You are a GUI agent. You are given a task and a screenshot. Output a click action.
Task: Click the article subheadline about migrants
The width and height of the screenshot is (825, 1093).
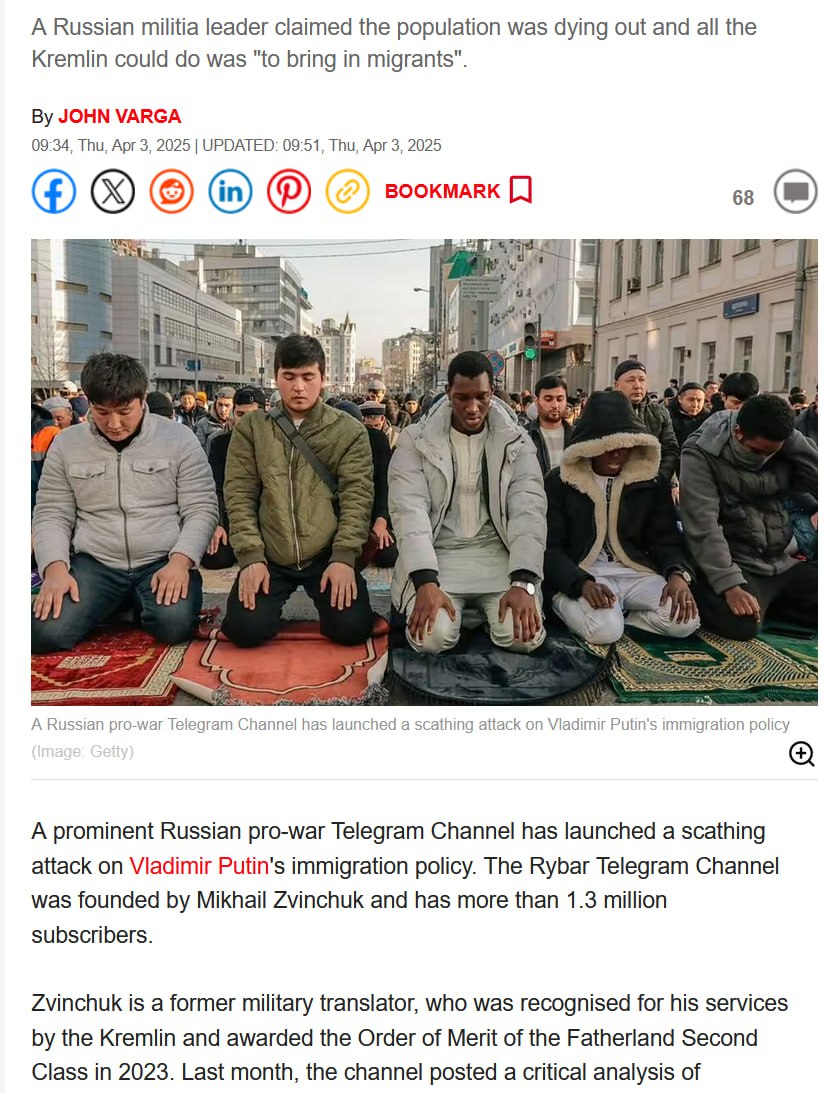tap(394, 43)
